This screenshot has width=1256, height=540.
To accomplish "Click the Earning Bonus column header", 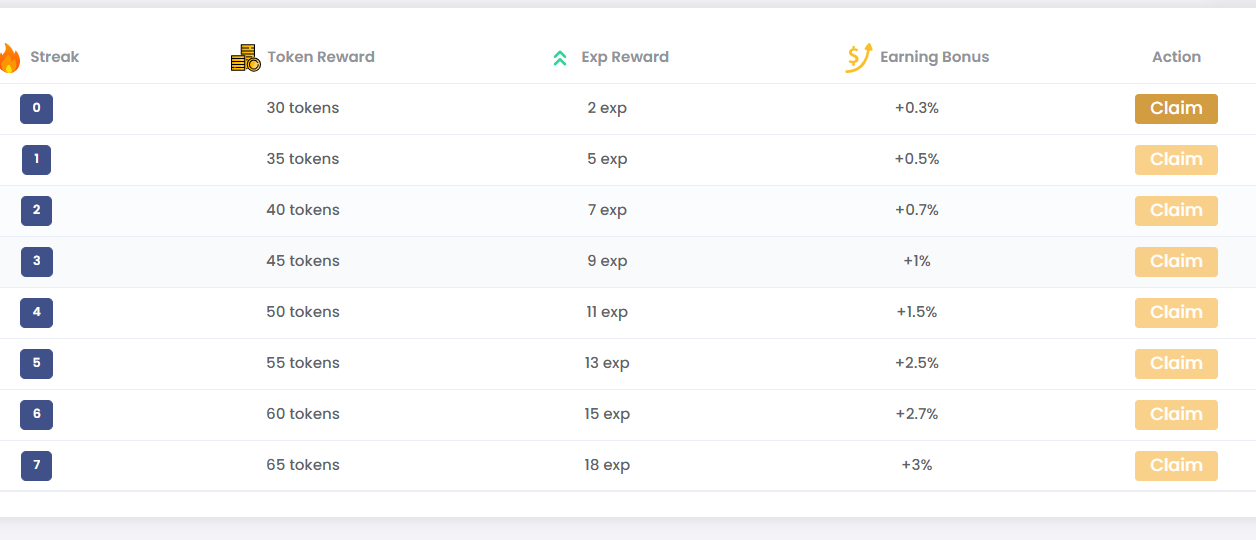I will click(934, 57).
